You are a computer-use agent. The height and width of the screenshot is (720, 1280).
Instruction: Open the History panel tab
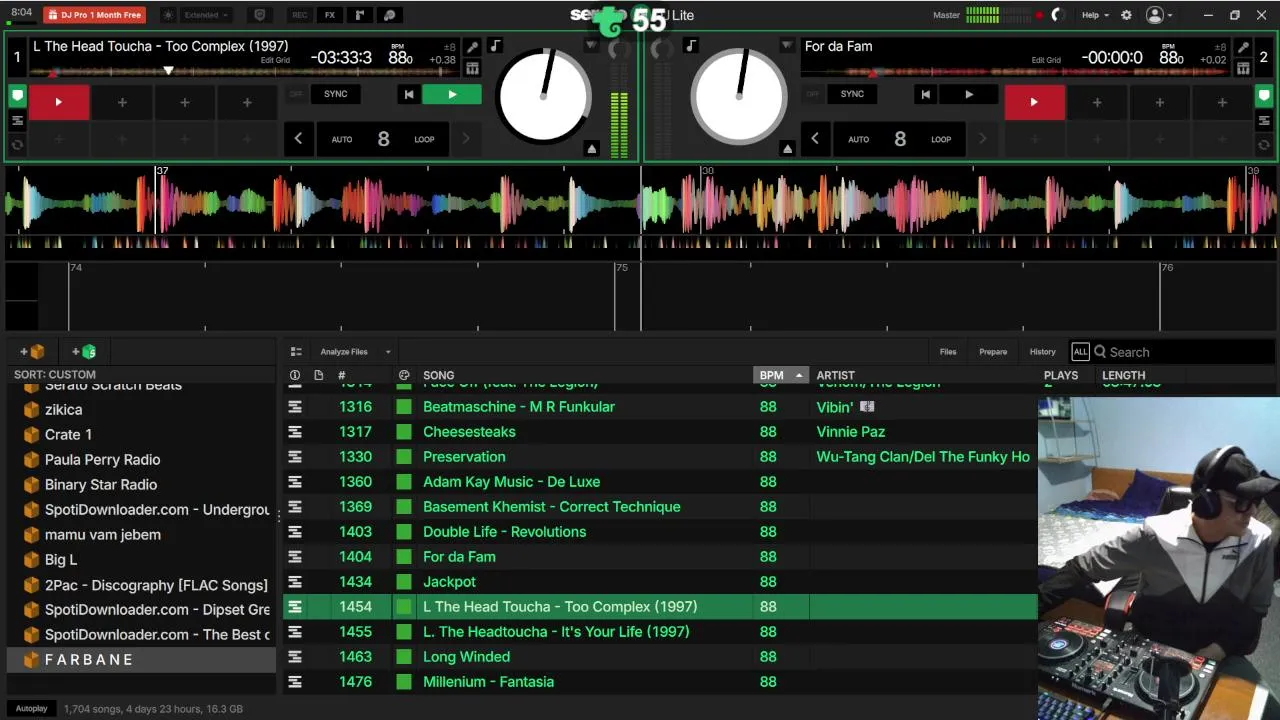pos(1042,352)
